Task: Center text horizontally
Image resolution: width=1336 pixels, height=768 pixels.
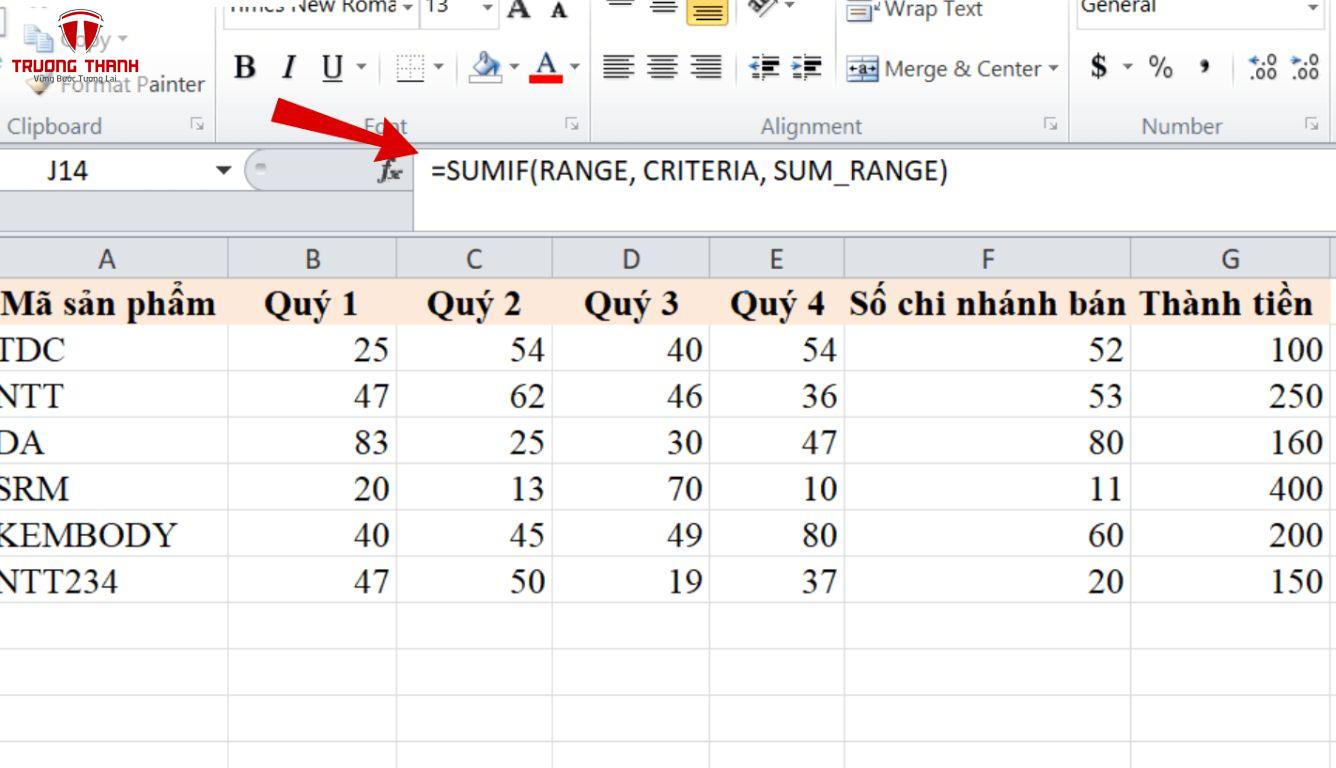Action: pyautogui.click(x=662, y=68)
